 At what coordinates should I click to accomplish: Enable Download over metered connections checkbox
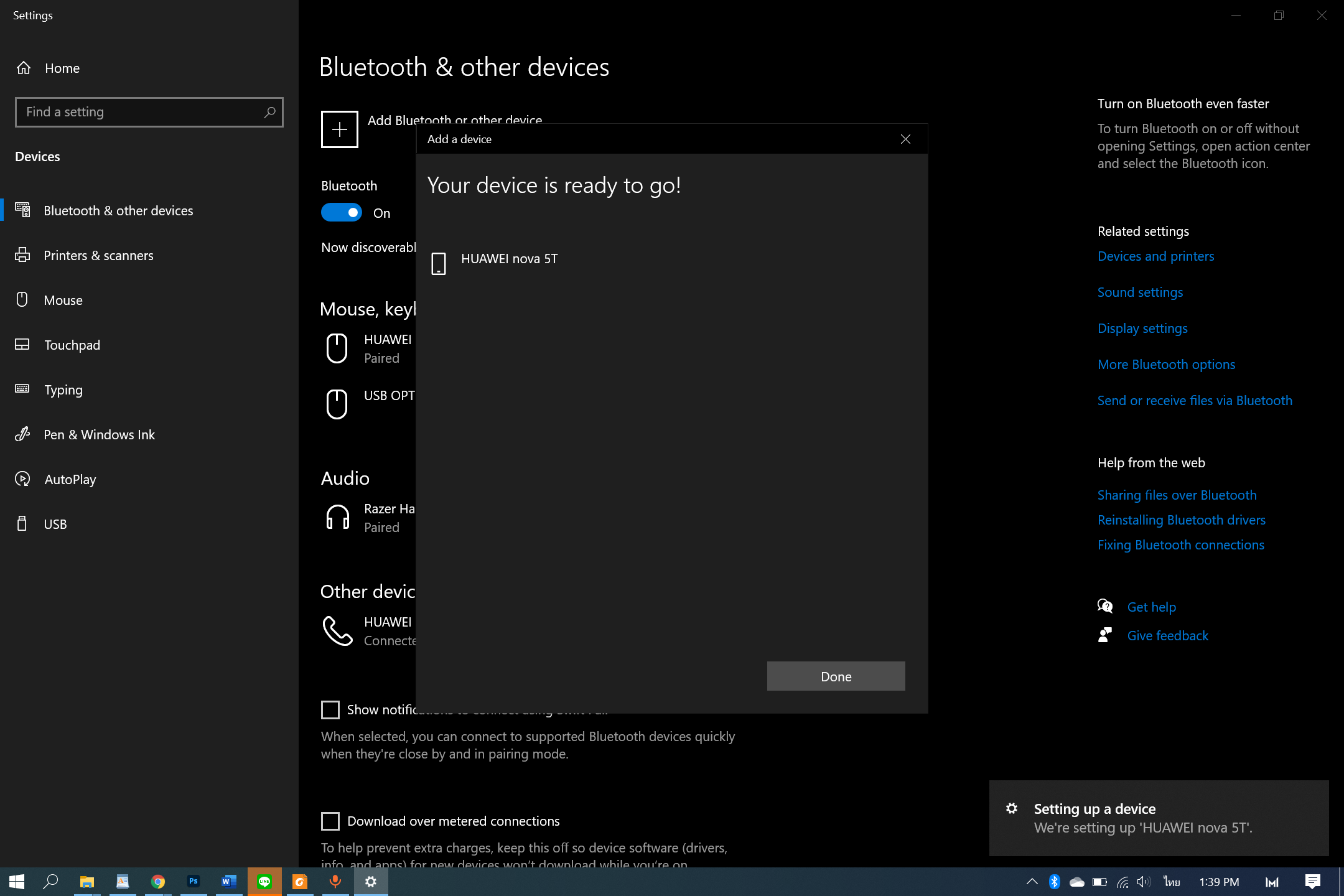point(330,821)
